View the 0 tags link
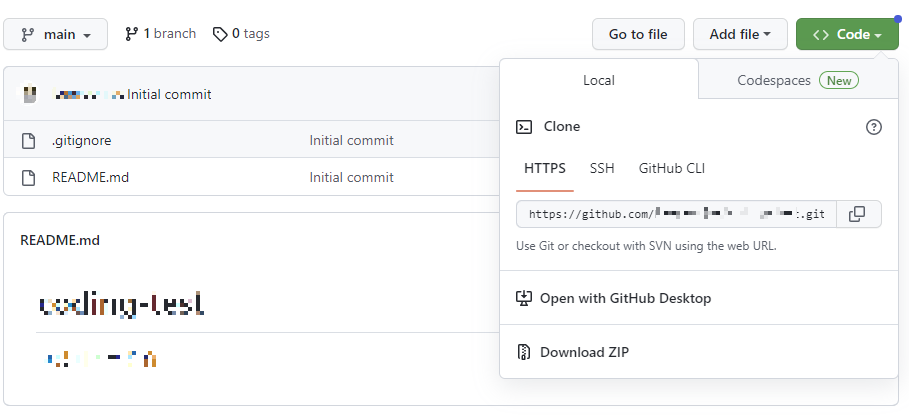The width and height of the screenshot is (909, 419). (241, 34)
